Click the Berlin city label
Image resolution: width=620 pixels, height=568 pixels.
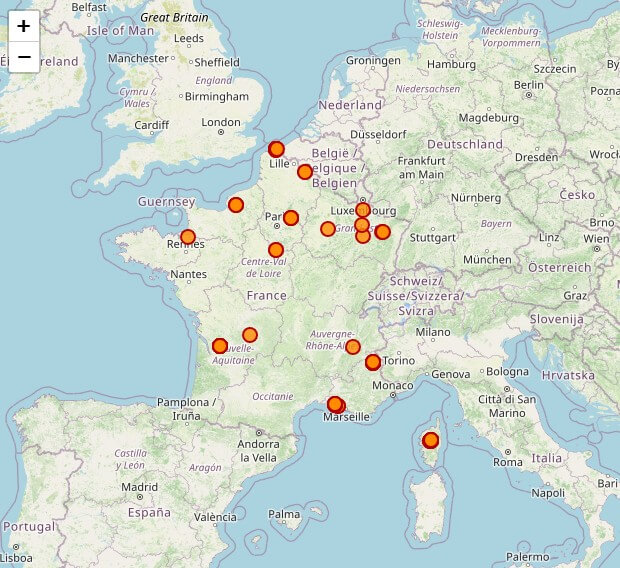click(529, 85)
